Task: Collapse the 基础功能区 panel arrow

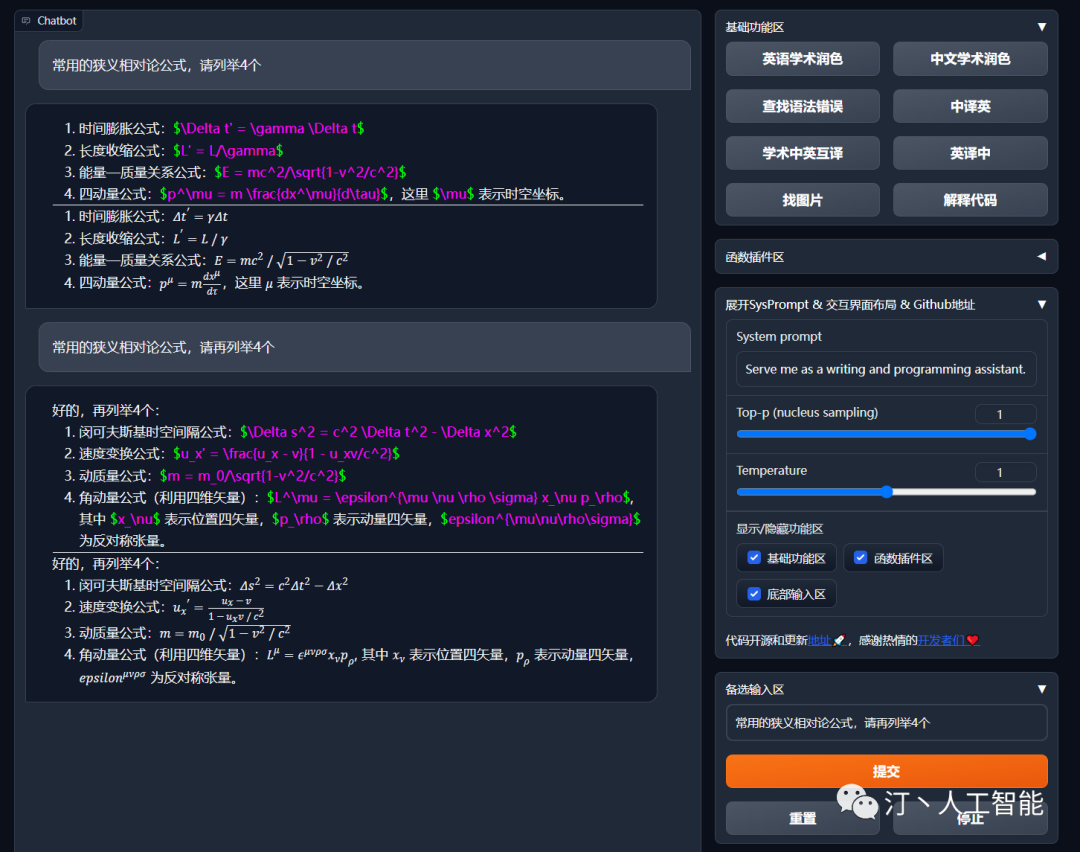Action: (1041, 27)
